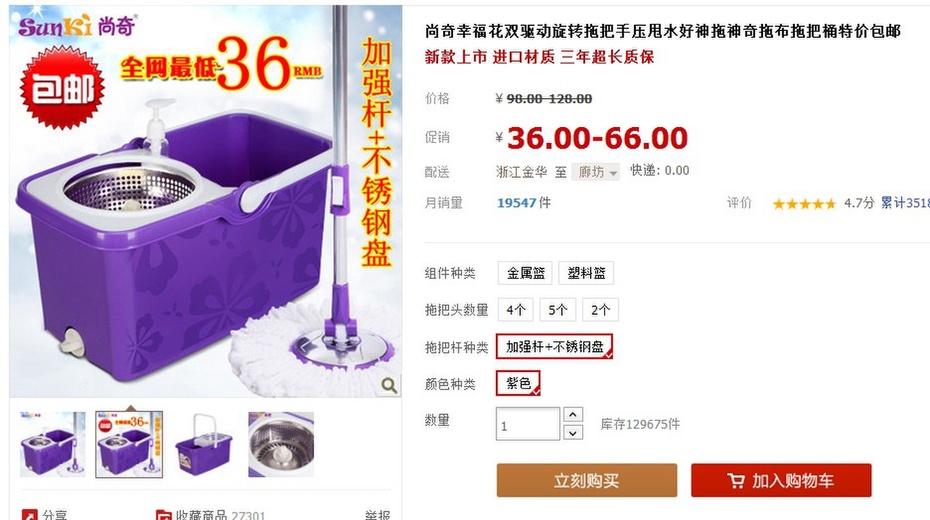Open the 廊坊 delivery city dropdown
Viewport: 930px width, 520px height.
595,172
